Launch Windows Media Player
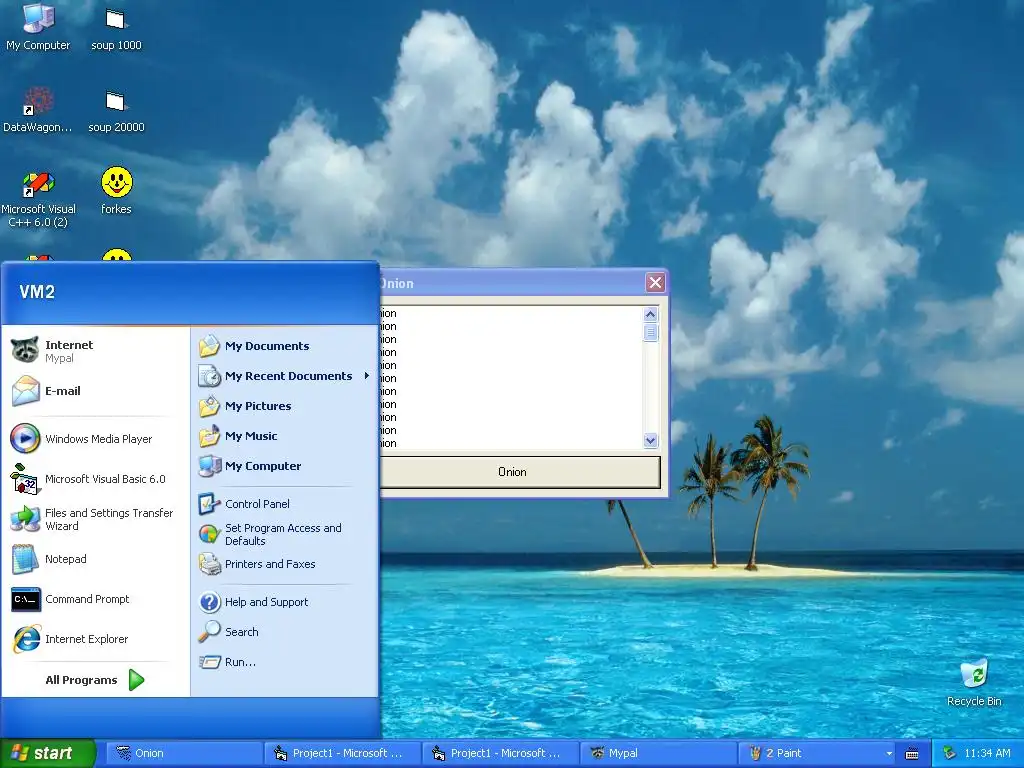This screenshot has height=768, width=1024. point(95,439)
